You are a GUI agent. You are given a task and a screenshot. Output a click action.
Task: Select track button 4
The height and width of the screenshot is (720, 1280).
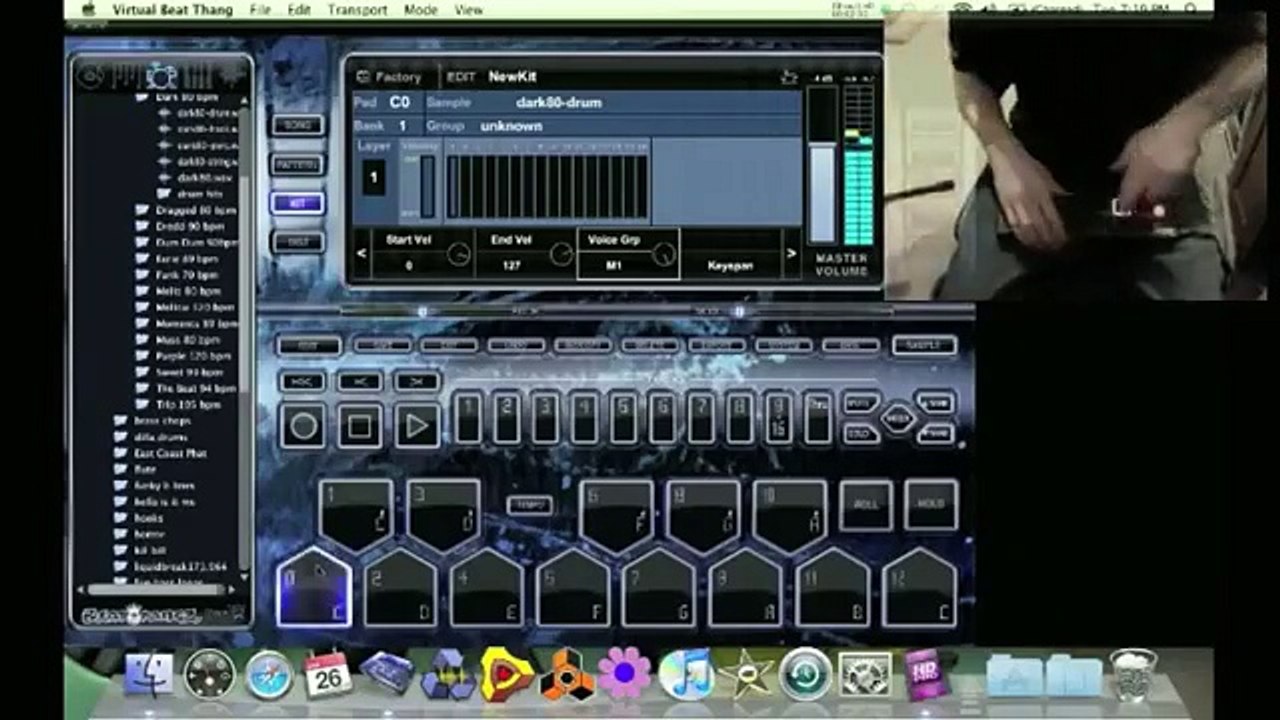coord(584,417)
